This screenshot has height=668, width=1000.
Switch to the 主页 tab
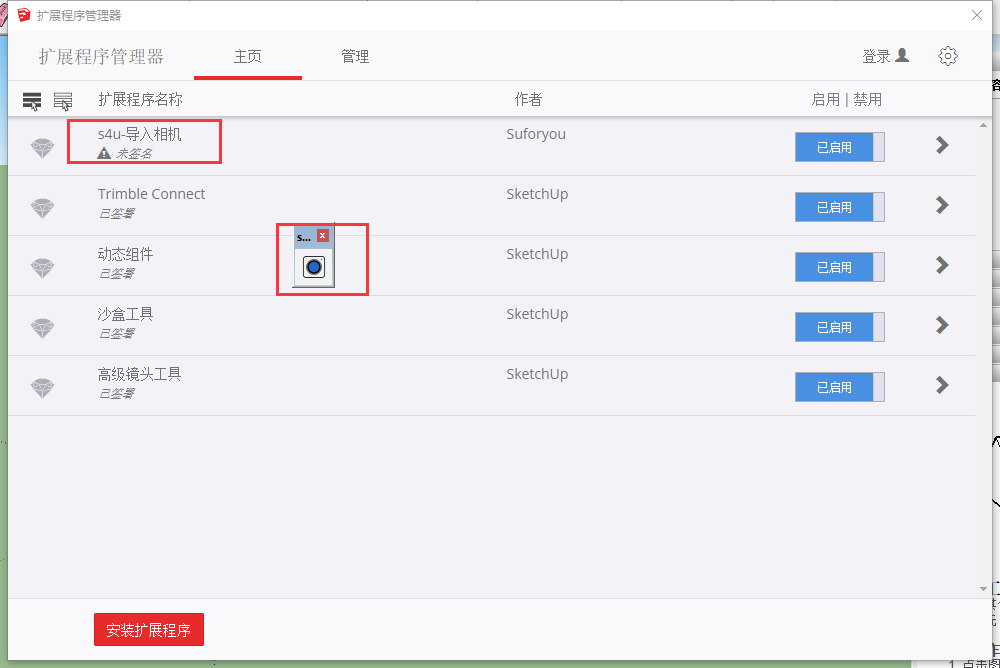(x=247, y=57)
